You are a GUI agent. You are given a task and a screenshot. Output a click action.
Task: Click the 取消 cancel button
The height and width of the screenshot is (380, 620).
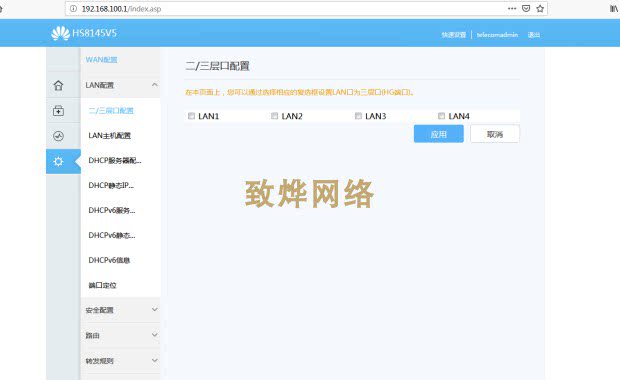coord(495,134)
